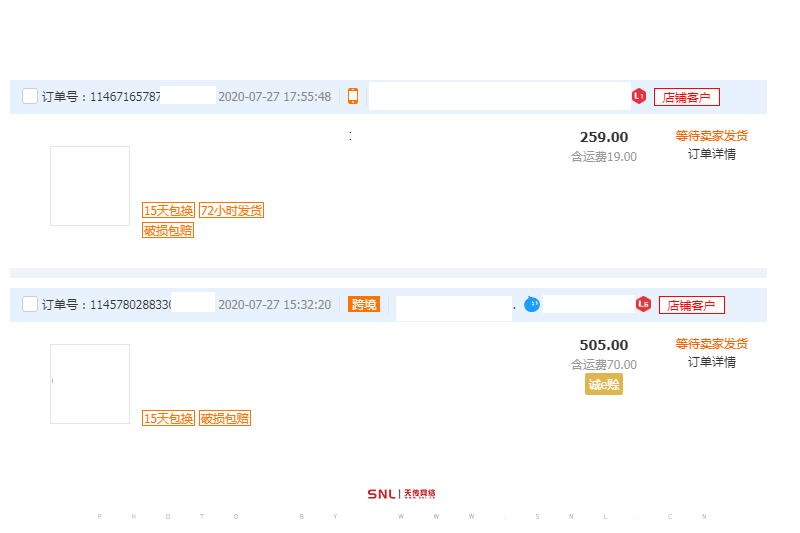Image resolution: width=800 pixels, height=533 pixels.
Task: Click 等待卖家发货 status of first order
Action: tap(711, 136)
